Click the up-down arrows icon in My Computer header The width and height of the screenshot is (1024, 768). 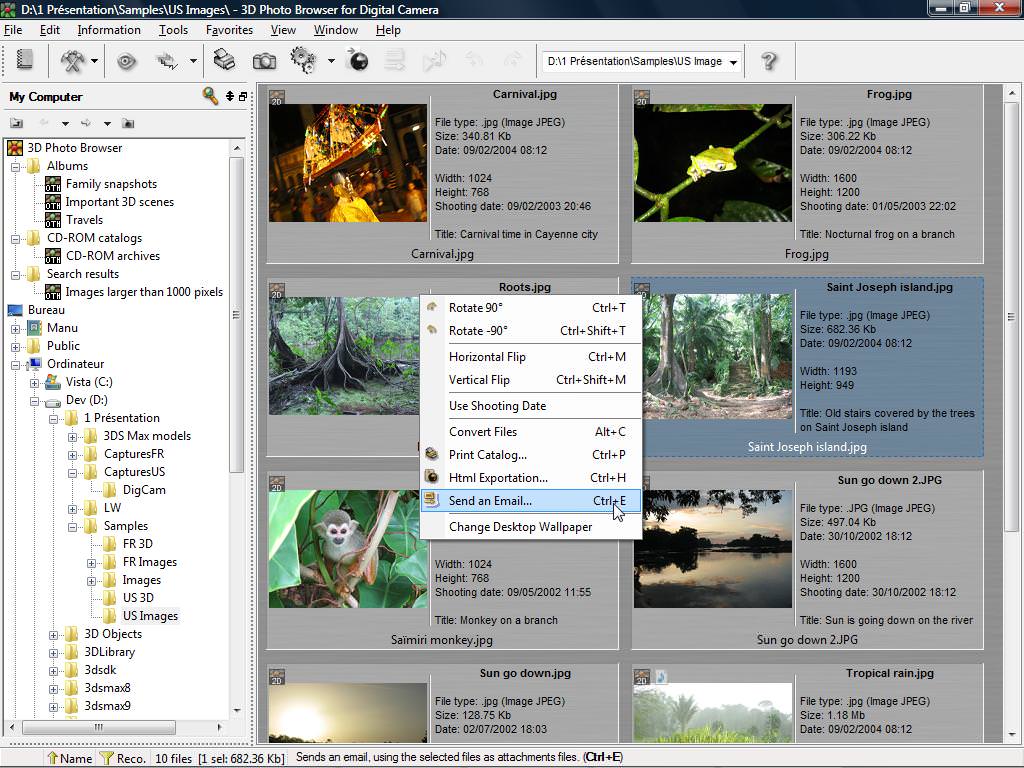[x=230, y=96]
